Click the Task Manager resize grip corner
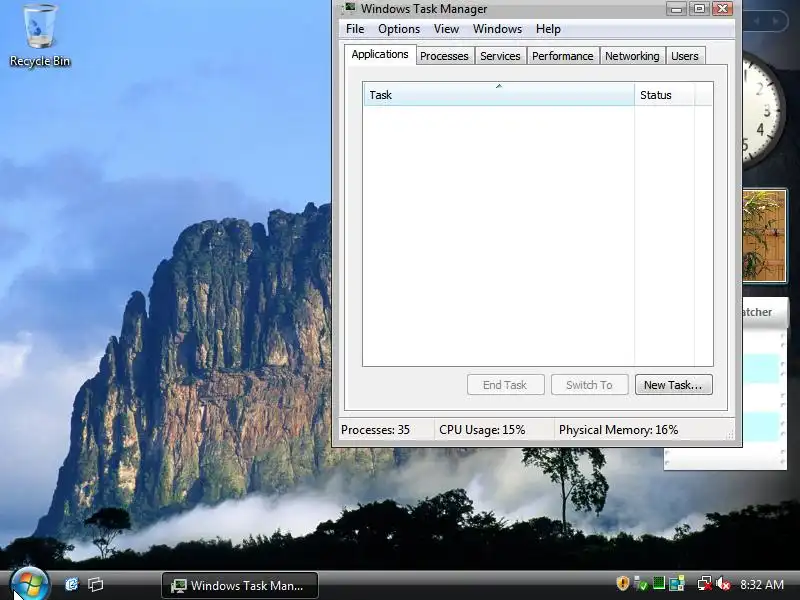Viewport: 800px width, 600px height. point(730,434)
